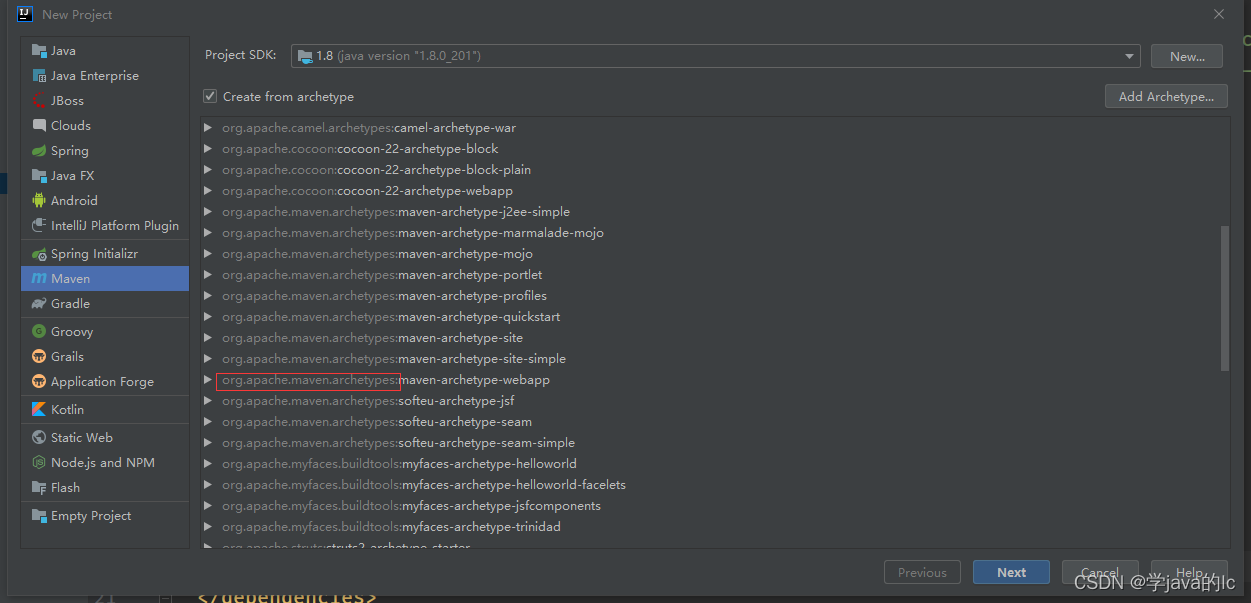Select Java project type

pos(105,51)
